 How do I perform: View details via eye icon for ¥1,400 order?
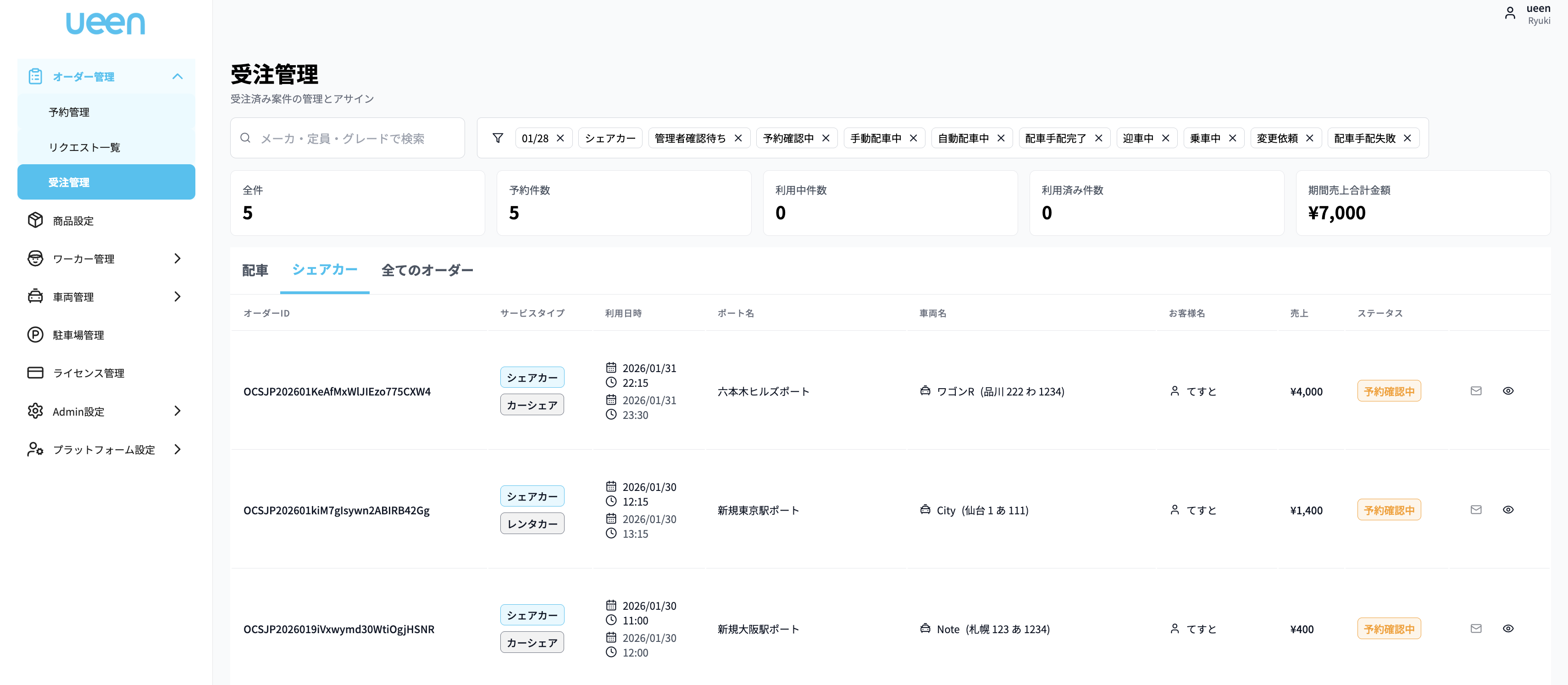[x=1508, y=510]
